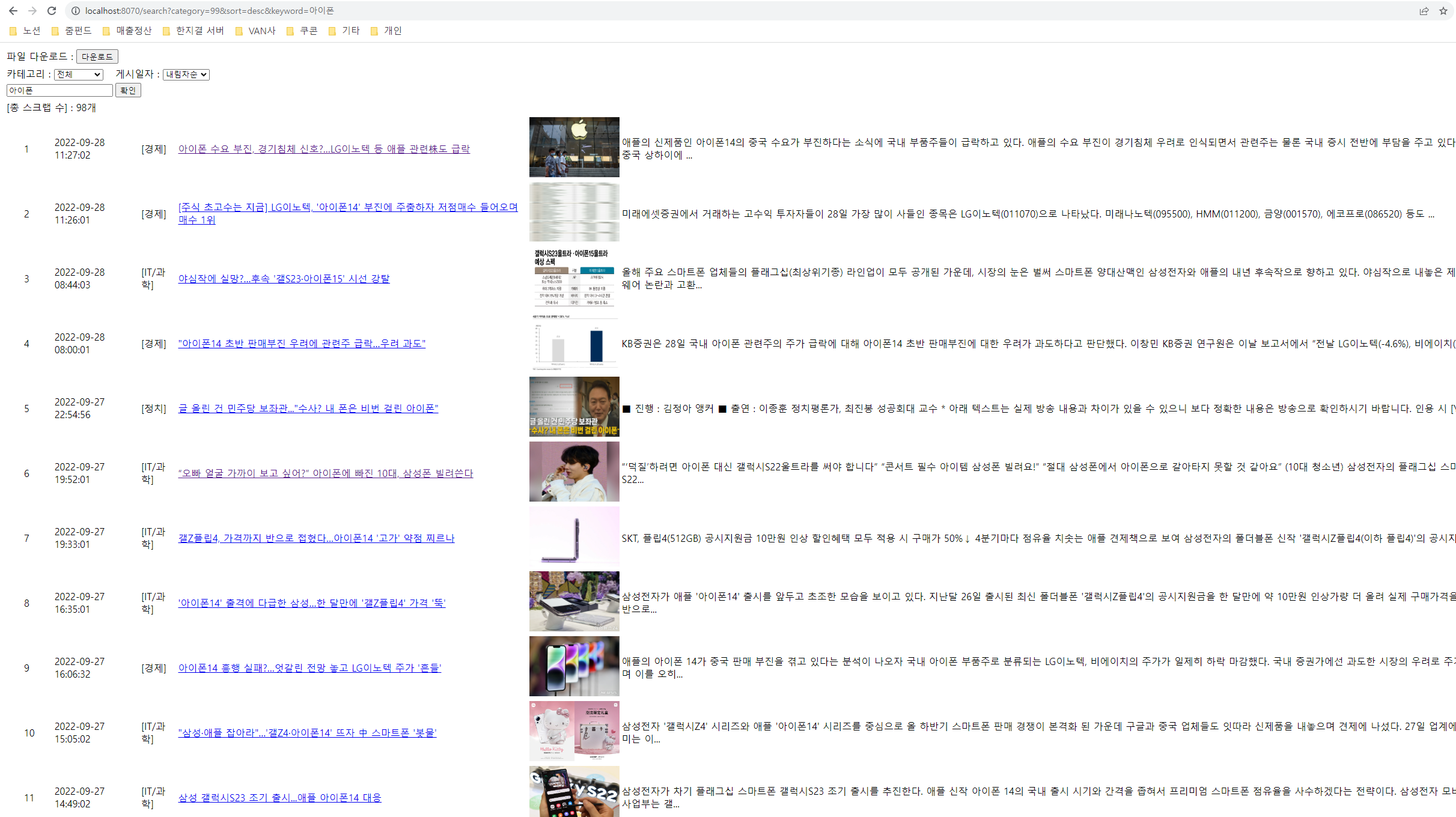
Task: Open article '삼성 갤럭시S23 조기 출시'
Action: tap(279, 798)
